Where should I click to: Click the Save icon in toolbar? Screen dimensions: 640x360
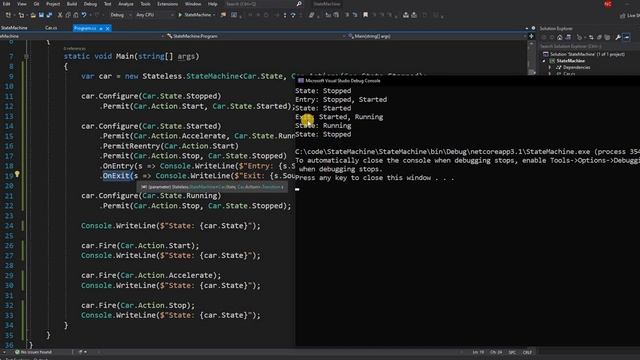[41, 15]
